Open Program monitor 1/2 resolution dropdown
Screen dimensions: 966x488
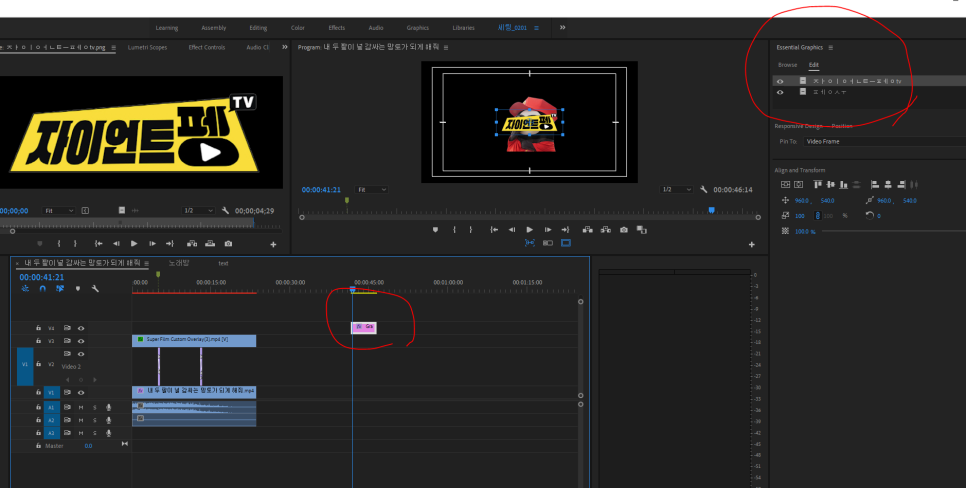676,190
